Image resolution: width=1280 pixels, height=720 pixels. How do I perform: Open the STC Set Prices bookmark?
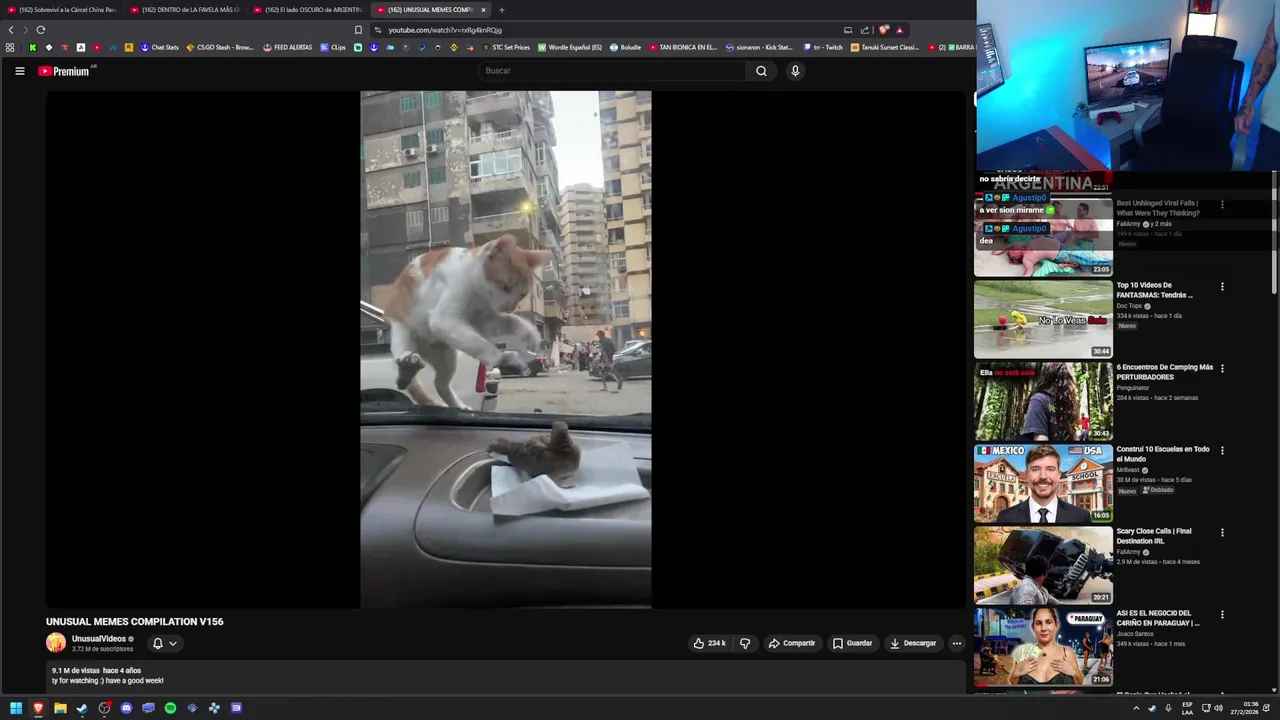(x=506, y=47)
